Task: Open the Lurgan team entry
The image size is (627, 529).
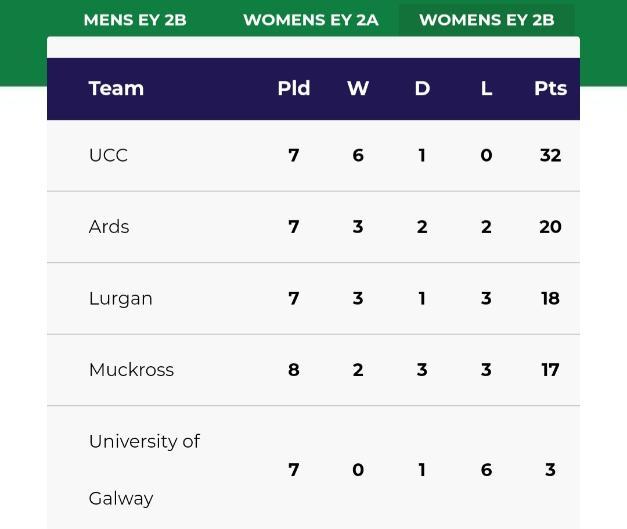Action: [120, 298]
